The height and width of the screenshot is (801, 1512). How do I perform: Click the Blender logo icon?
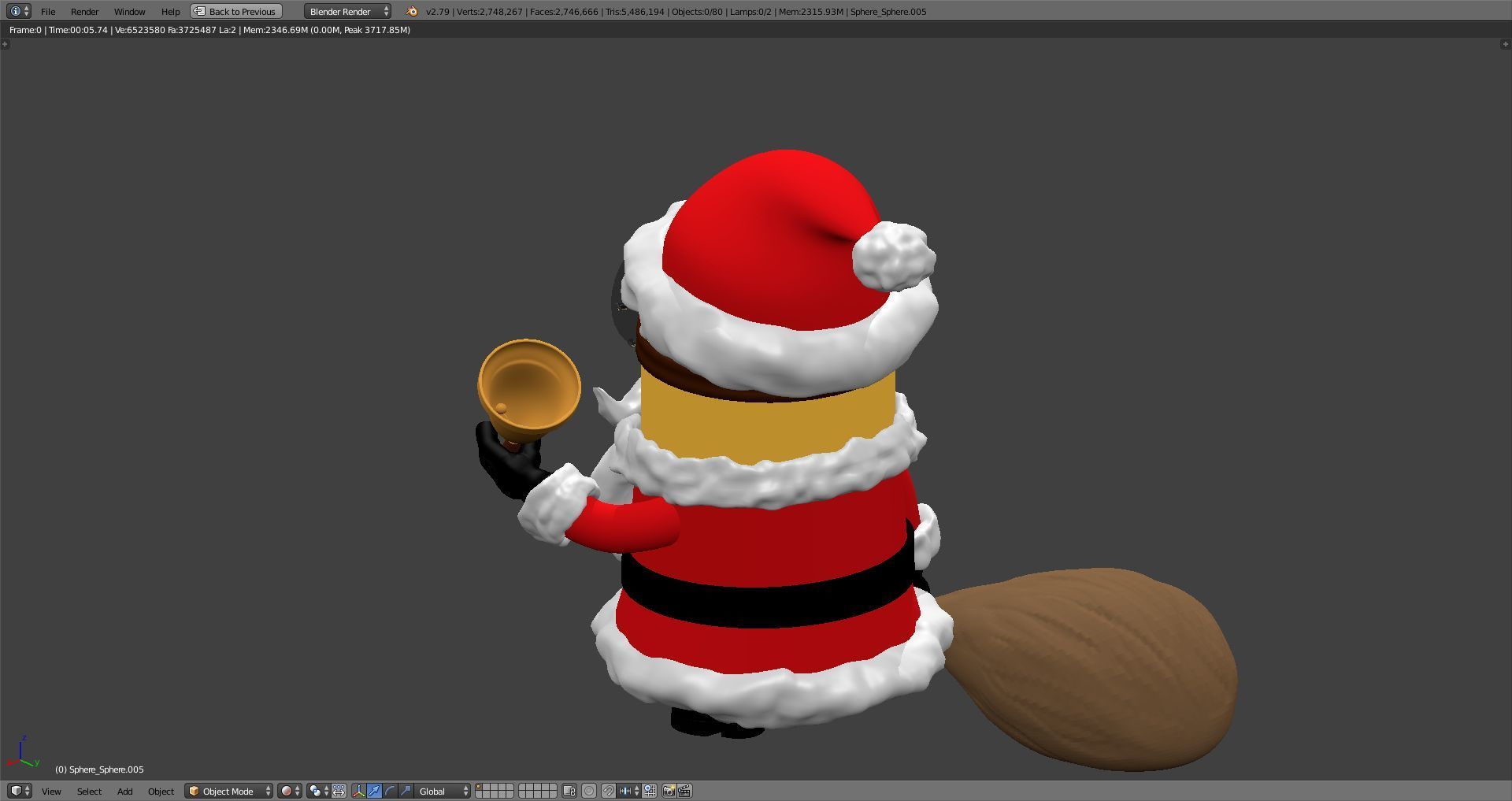pos(412,12)
